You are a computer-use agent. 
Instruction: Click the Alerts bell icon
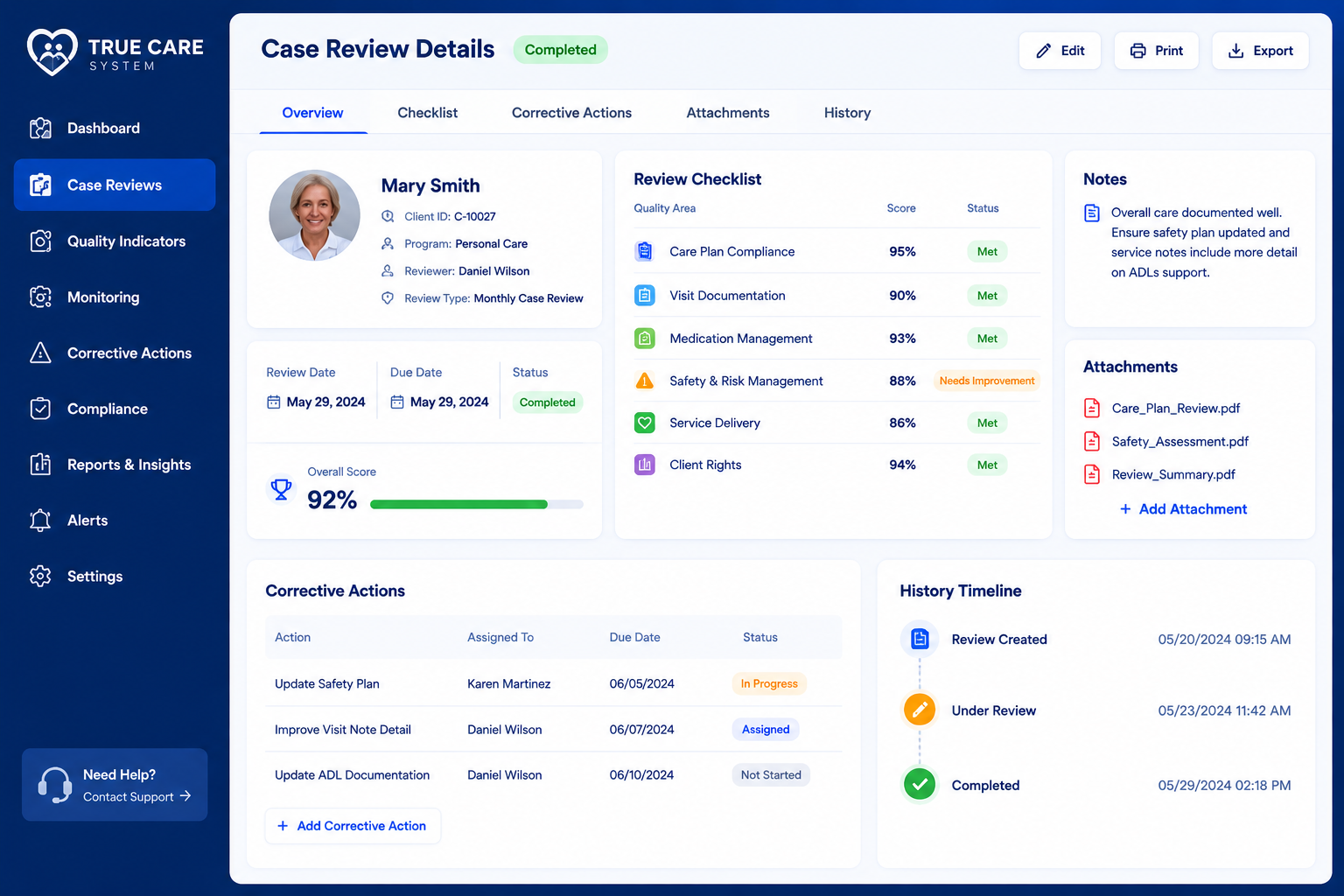(x=40, y=521)
